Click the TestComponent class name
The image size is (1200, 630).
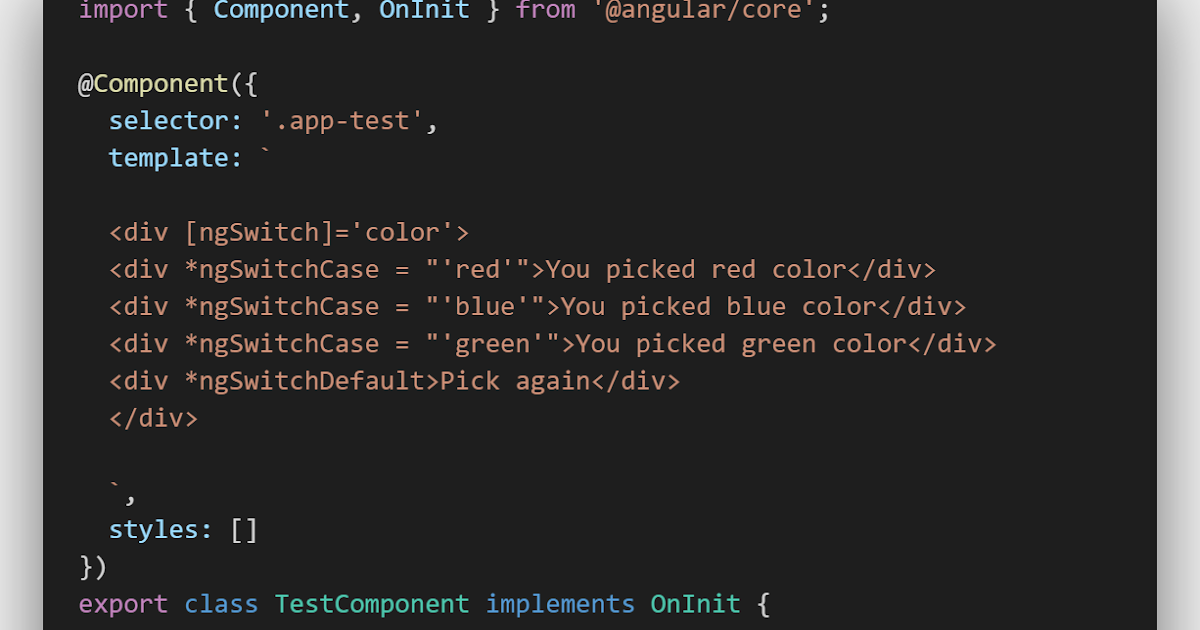click(372, 604)
